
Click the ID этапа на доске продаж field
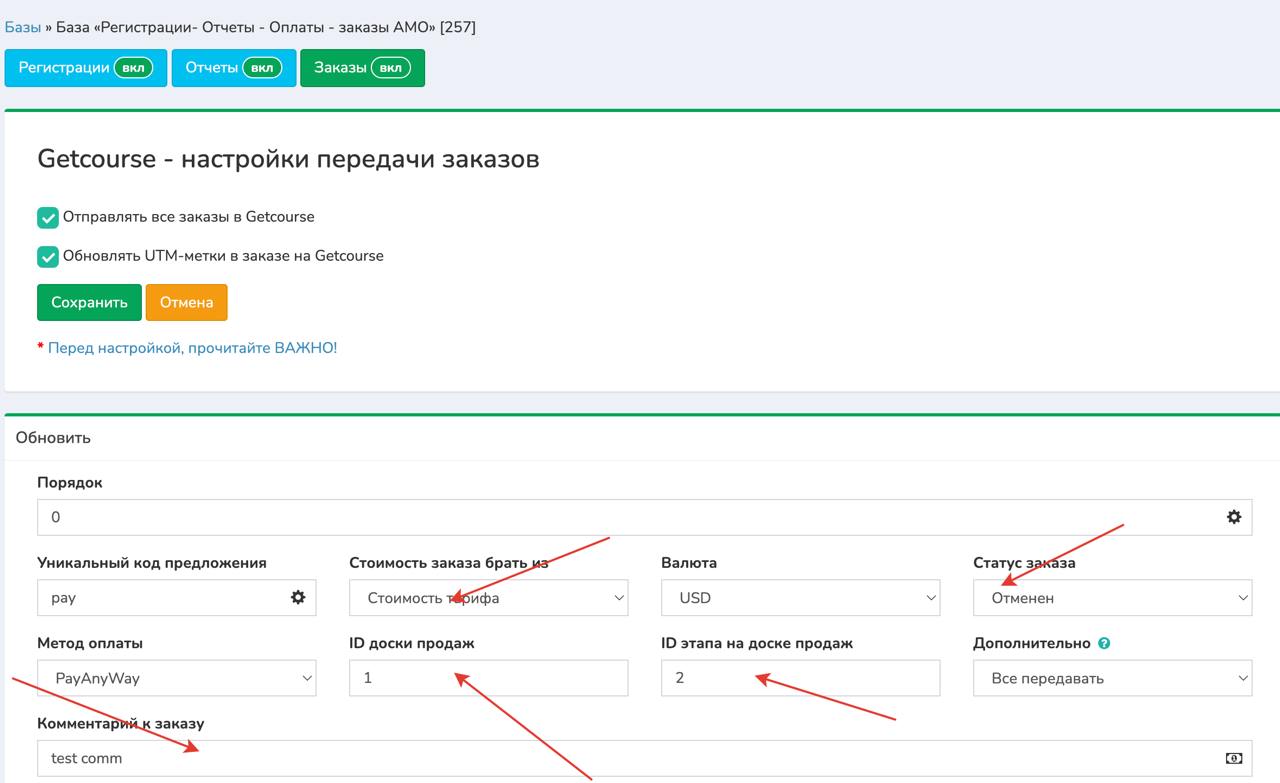[800, 678]
